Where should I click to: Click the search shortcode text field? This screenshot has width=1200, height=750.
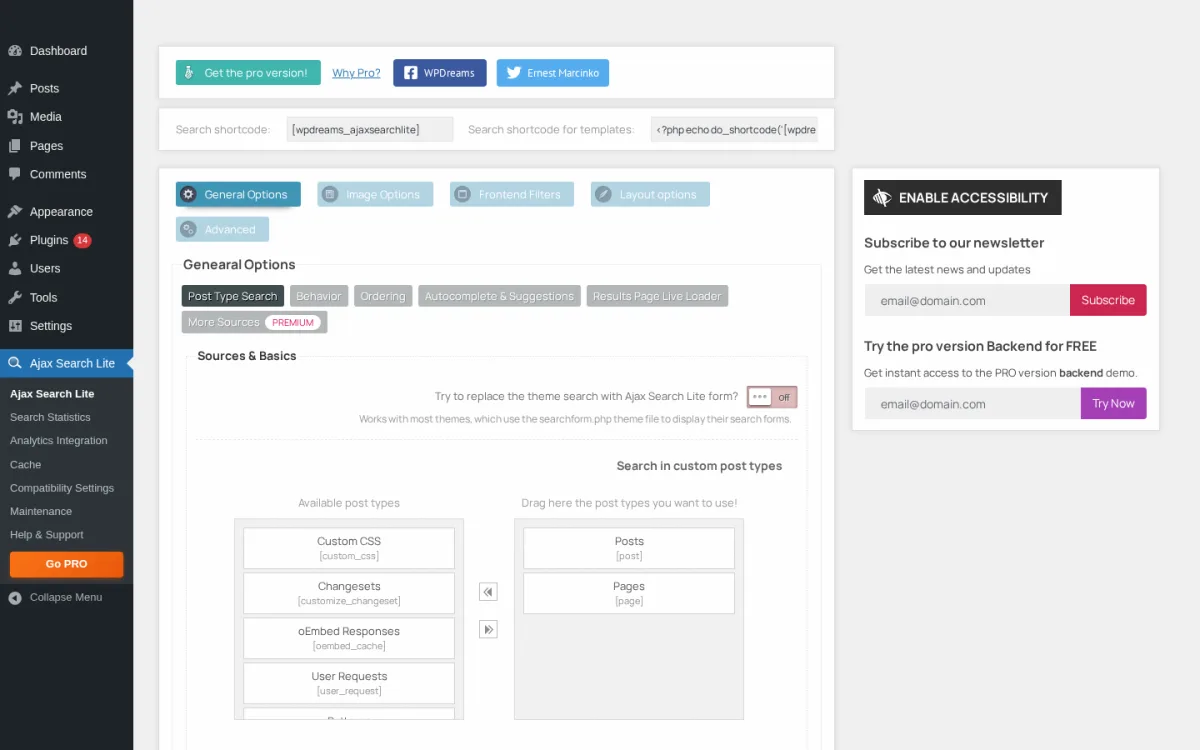(370, 129)
